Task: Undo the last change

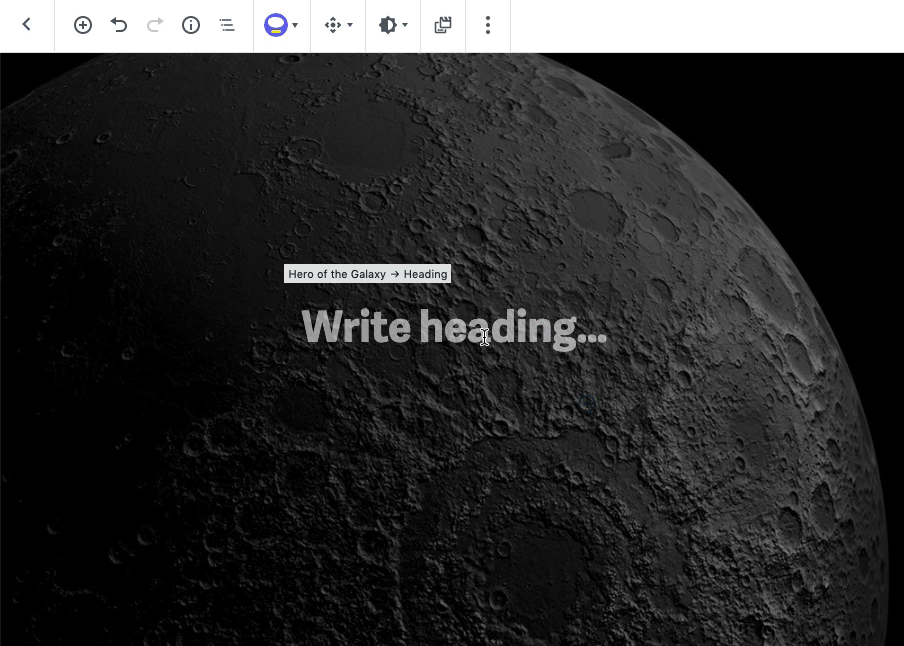Action: (x=119, y=25)
